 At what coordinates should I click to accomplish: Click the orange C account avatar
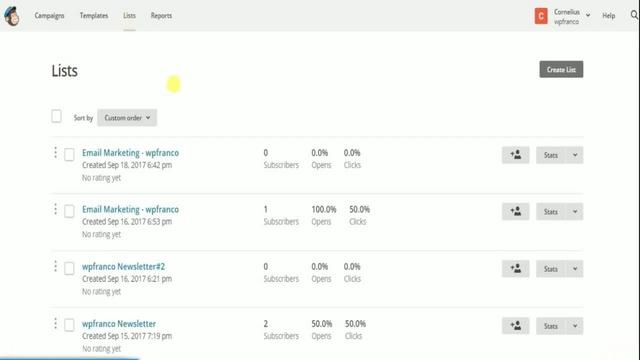[x=541, y=16]
